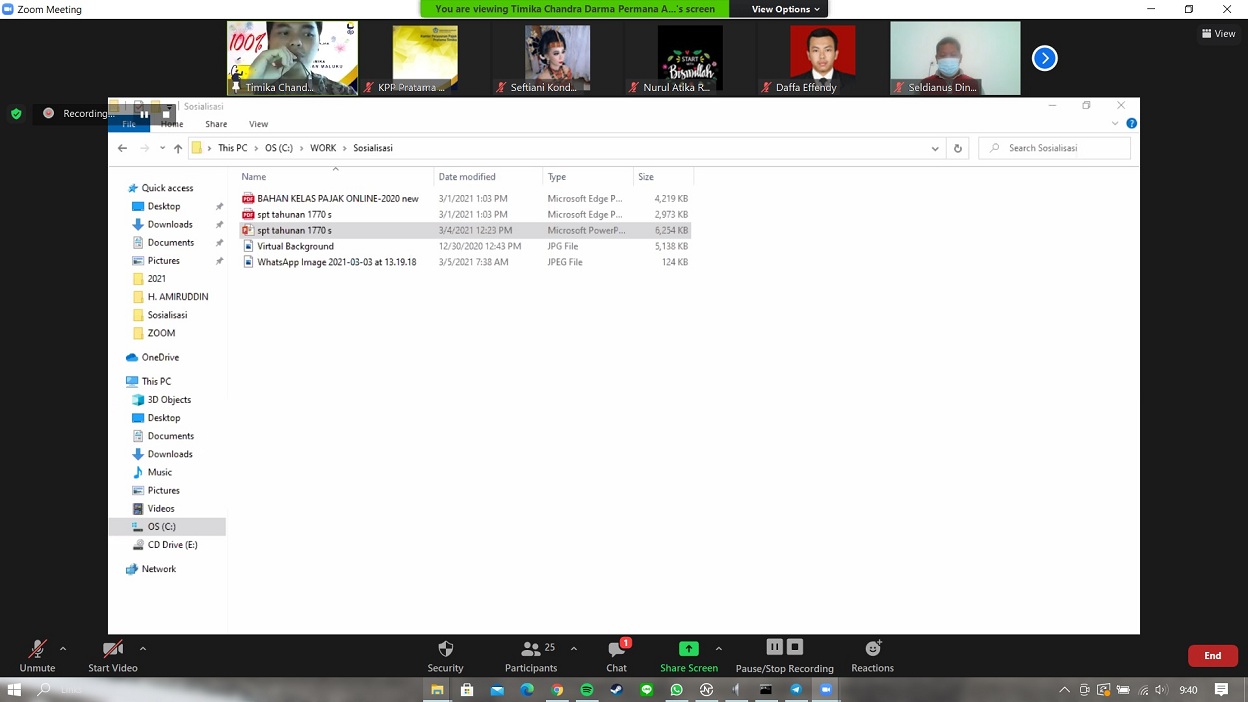Unmute the microphone
Viewport: 1248px width, 702px height.
37,649
